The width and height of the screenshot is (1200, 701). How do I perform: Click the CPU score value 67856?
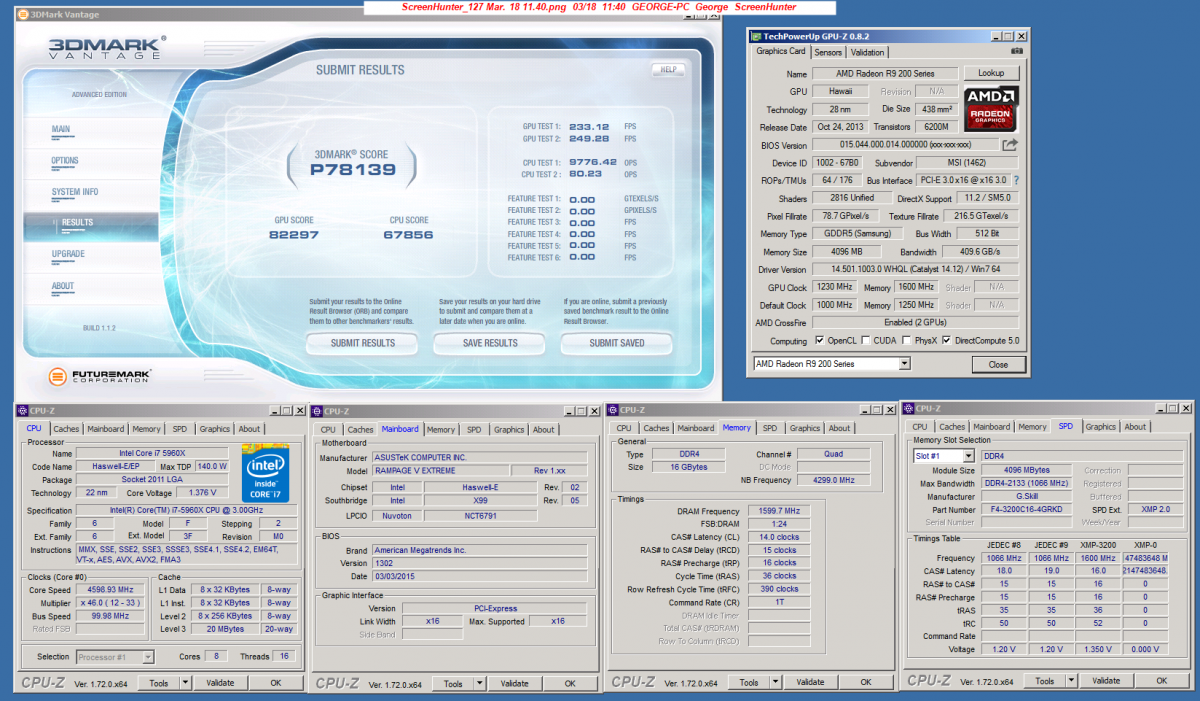pyautogui.click(x=408, y=235)
